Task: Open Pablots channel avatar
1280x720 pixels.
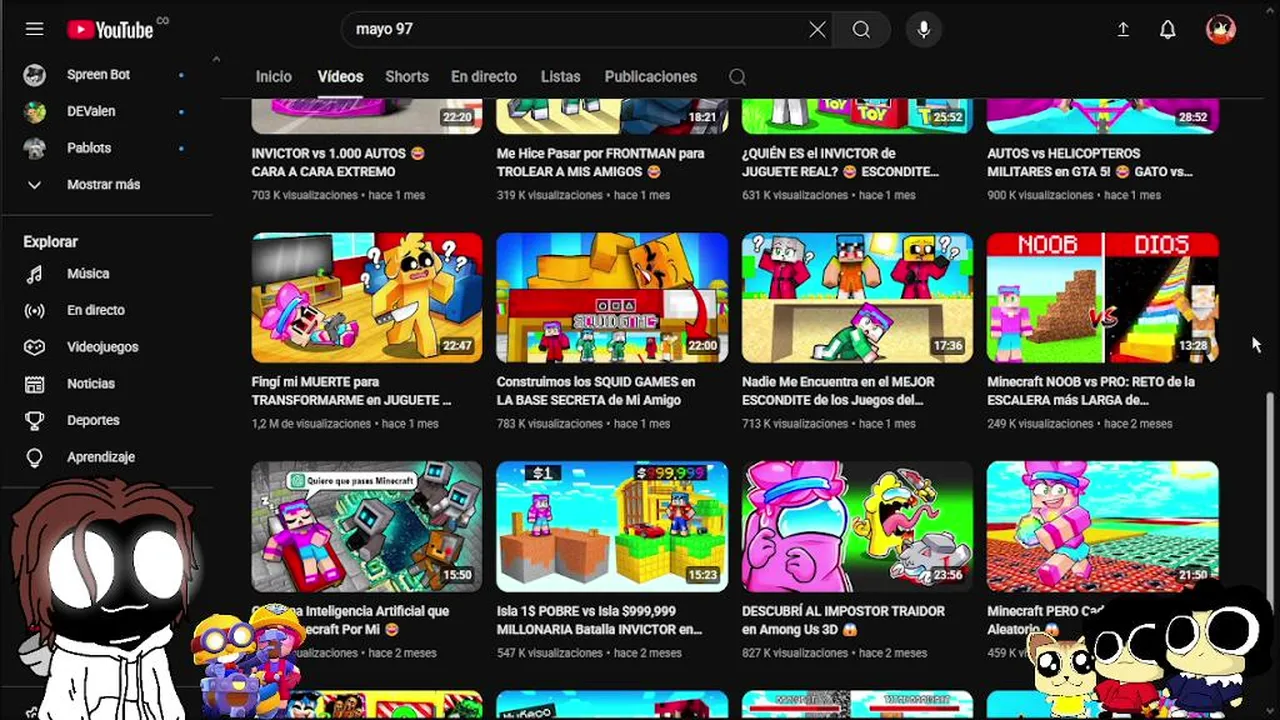Action: click(35, 148)
